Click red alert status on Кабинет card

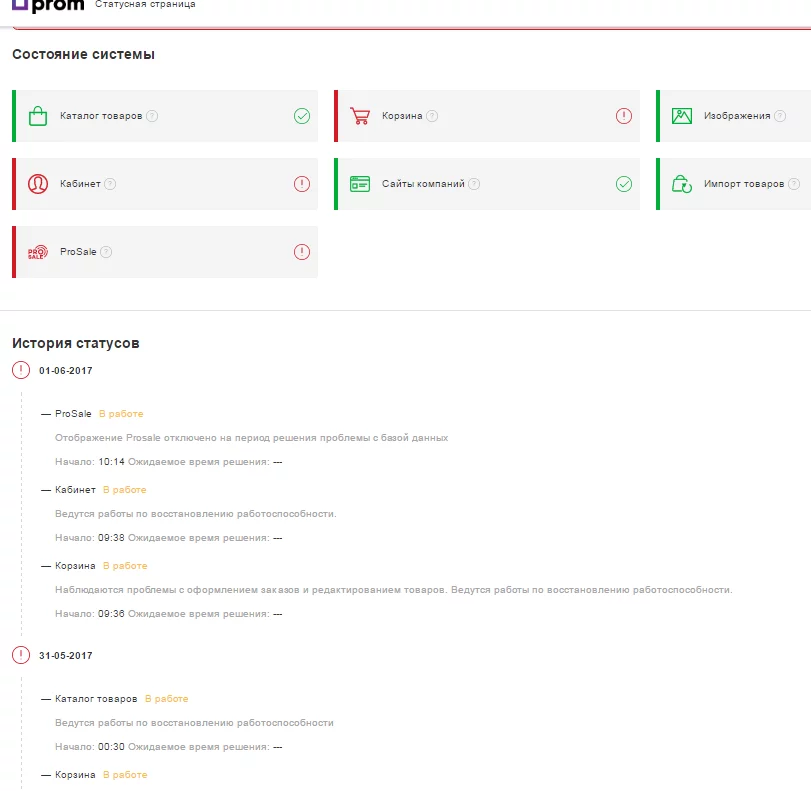coord(302,184)
